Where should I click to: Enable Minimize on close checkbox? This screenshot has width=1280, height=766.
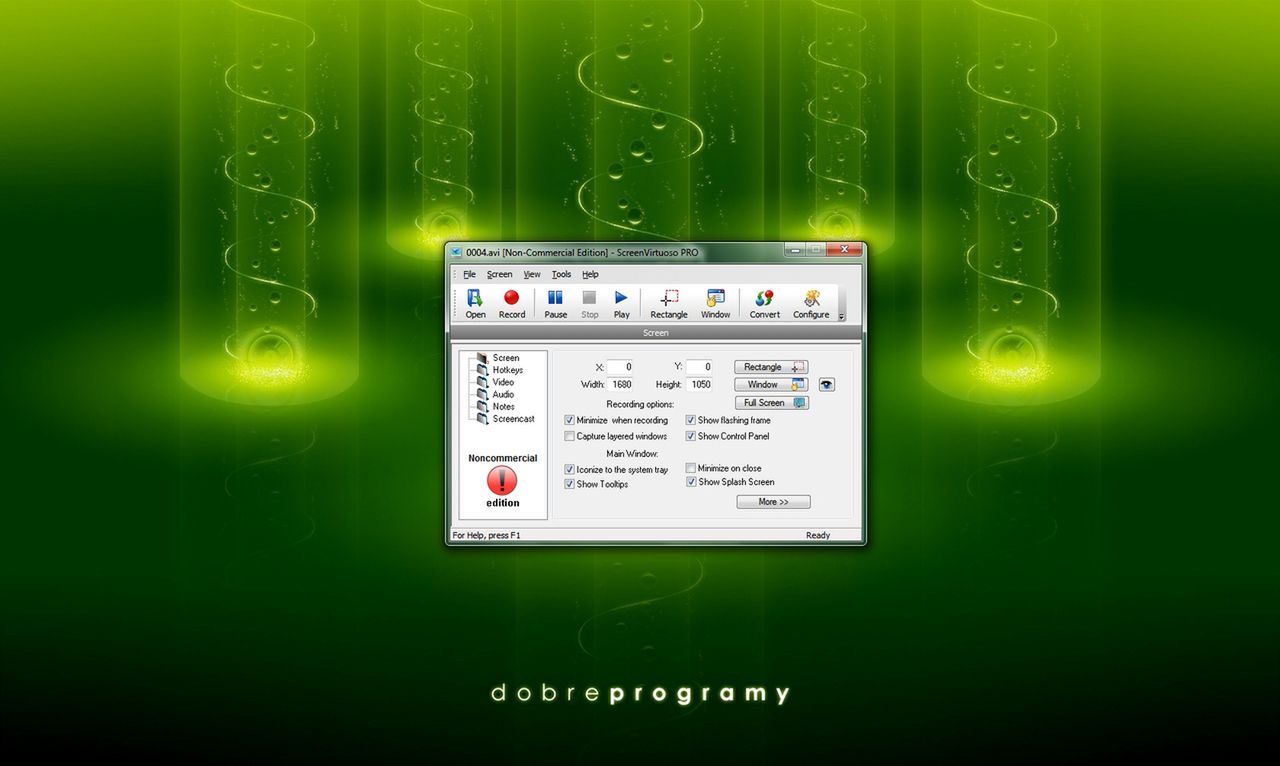point(691,468)
